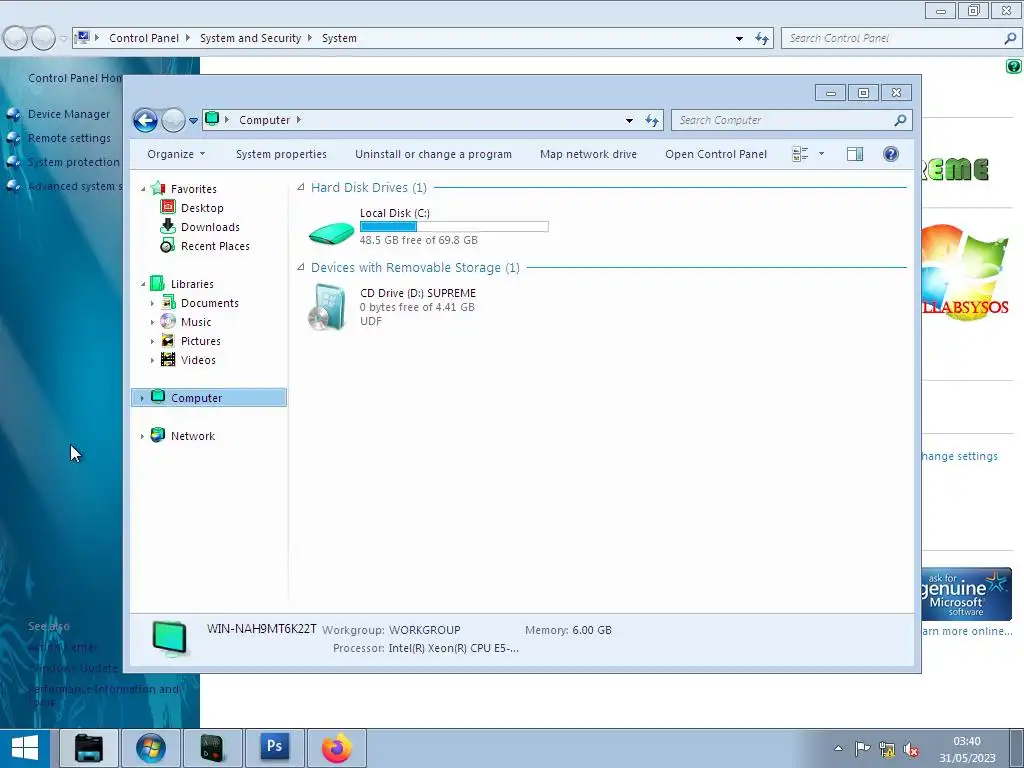Select Map network drive
Screen dimensions: 1024x768
click(x=588, y=154)
